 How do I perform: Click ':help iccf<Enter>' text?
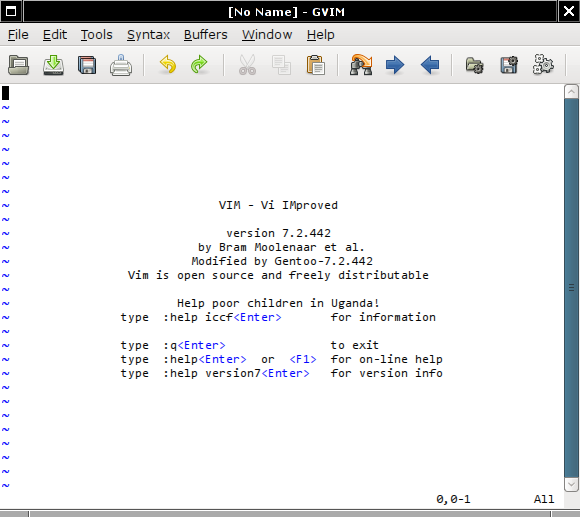click(222, 317)
